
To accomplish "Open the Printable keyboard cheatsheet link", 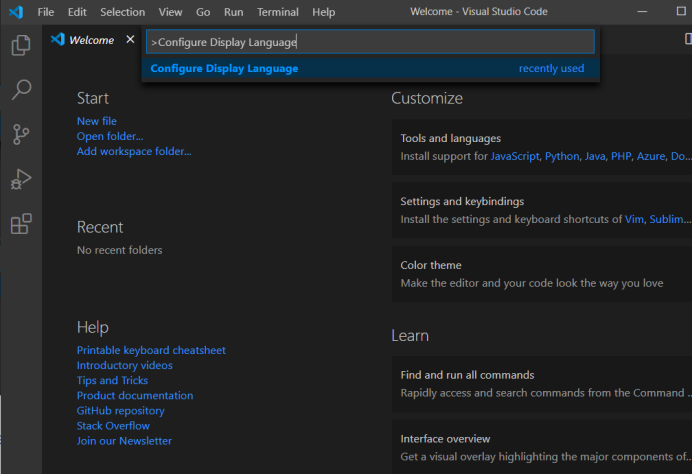I will [151, 350].
